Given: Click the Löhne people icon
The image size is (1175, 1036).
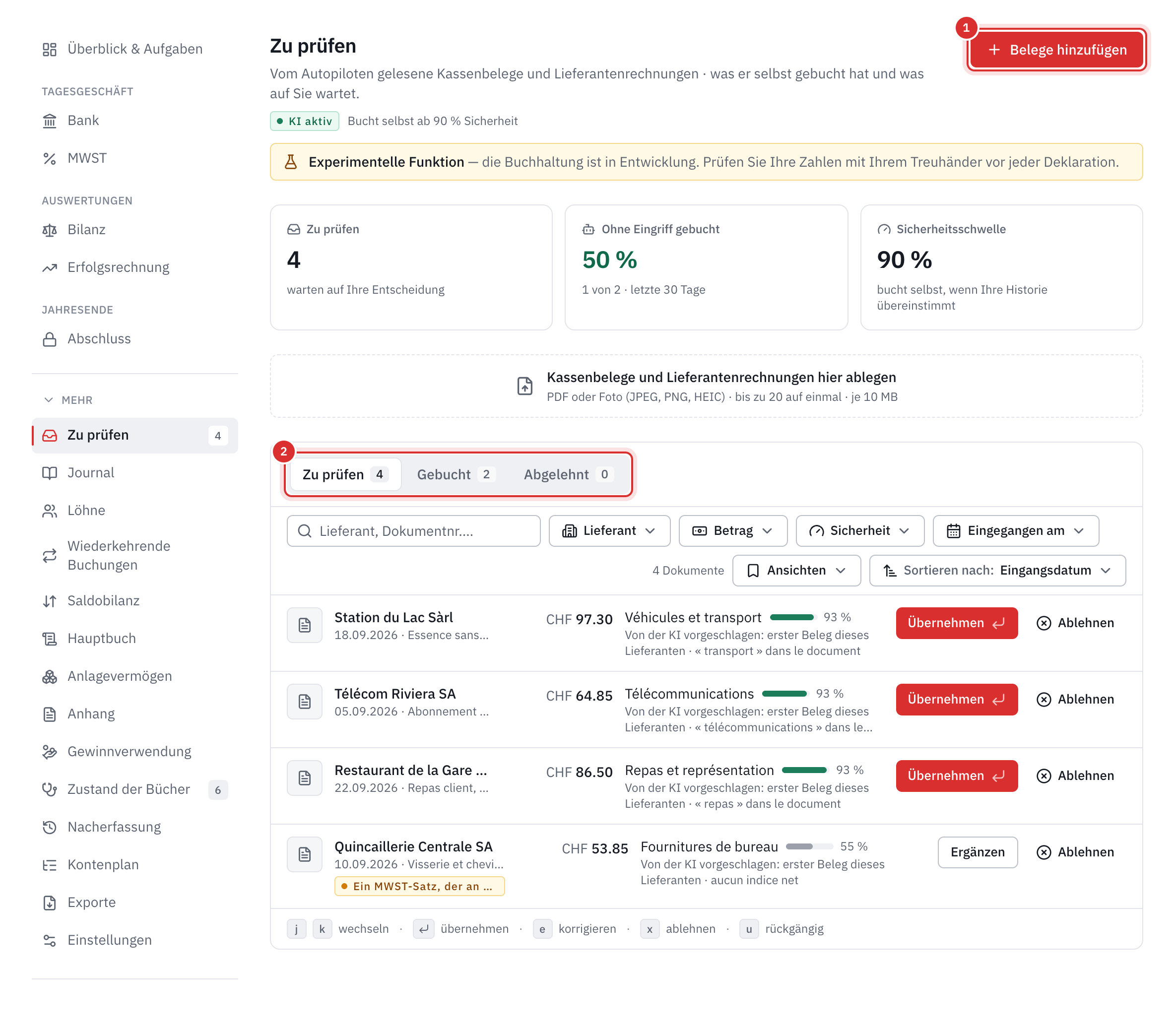Looking at the screenshot, I should tap(50, 511).
